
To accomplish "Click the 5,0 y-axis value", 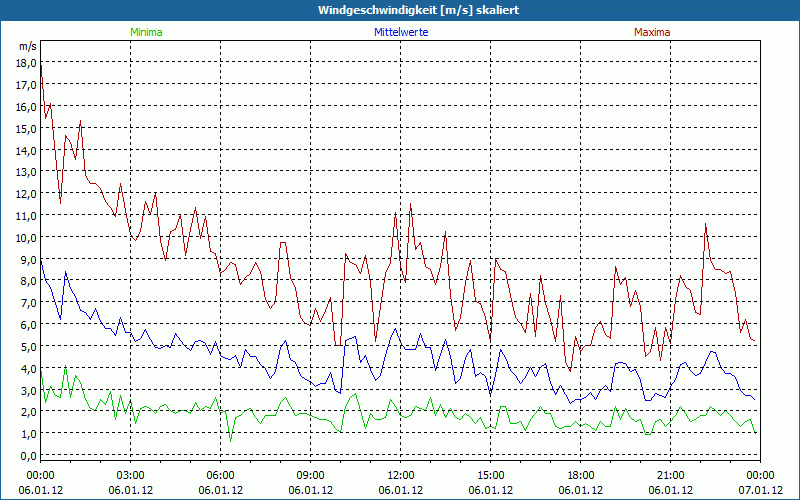I will pos(29,346).
